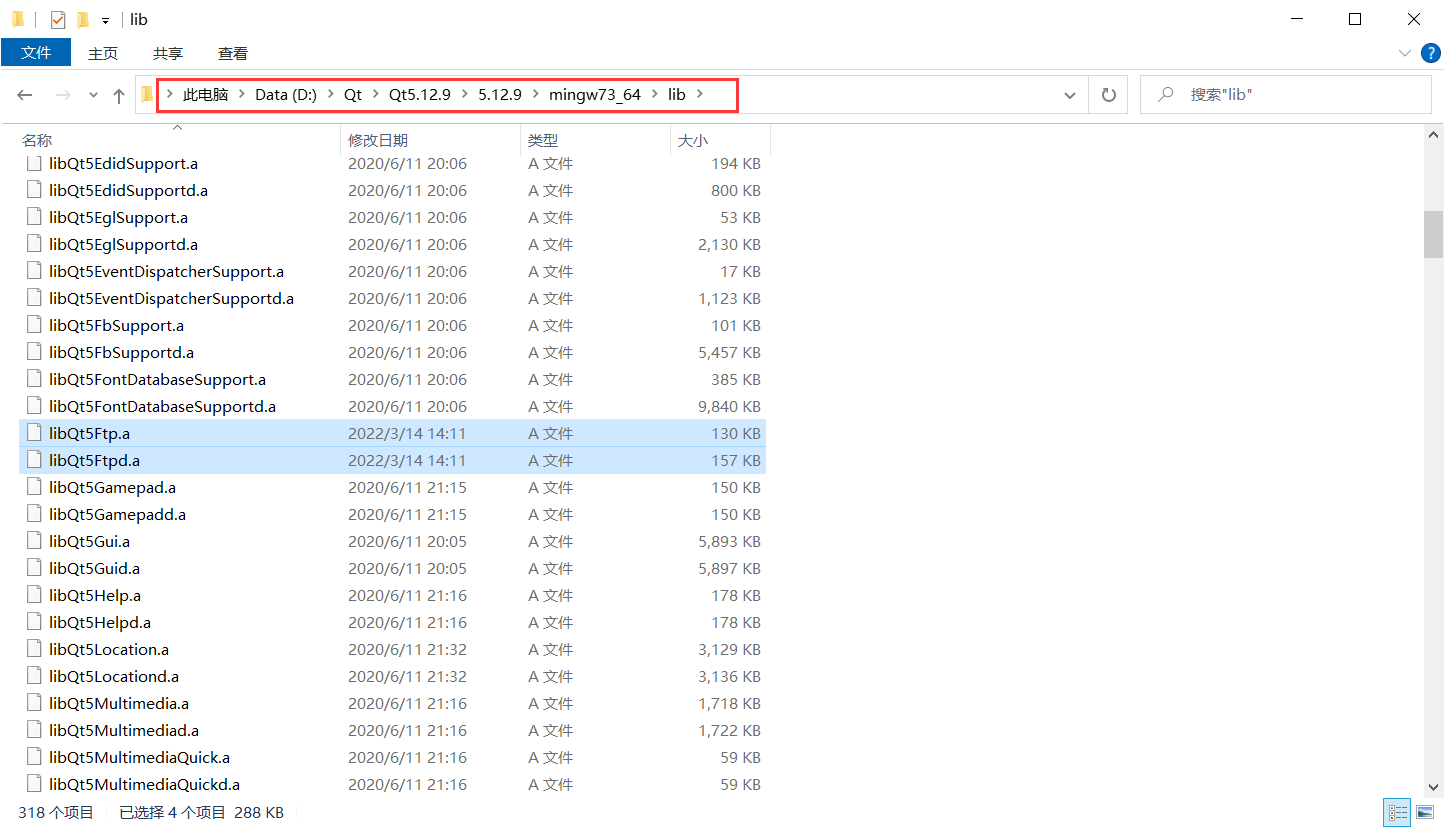Click Data (D:) in the address path
The height and width of the screenshot is (828, 1445).
pyautogui.click(x=286, y=95)
